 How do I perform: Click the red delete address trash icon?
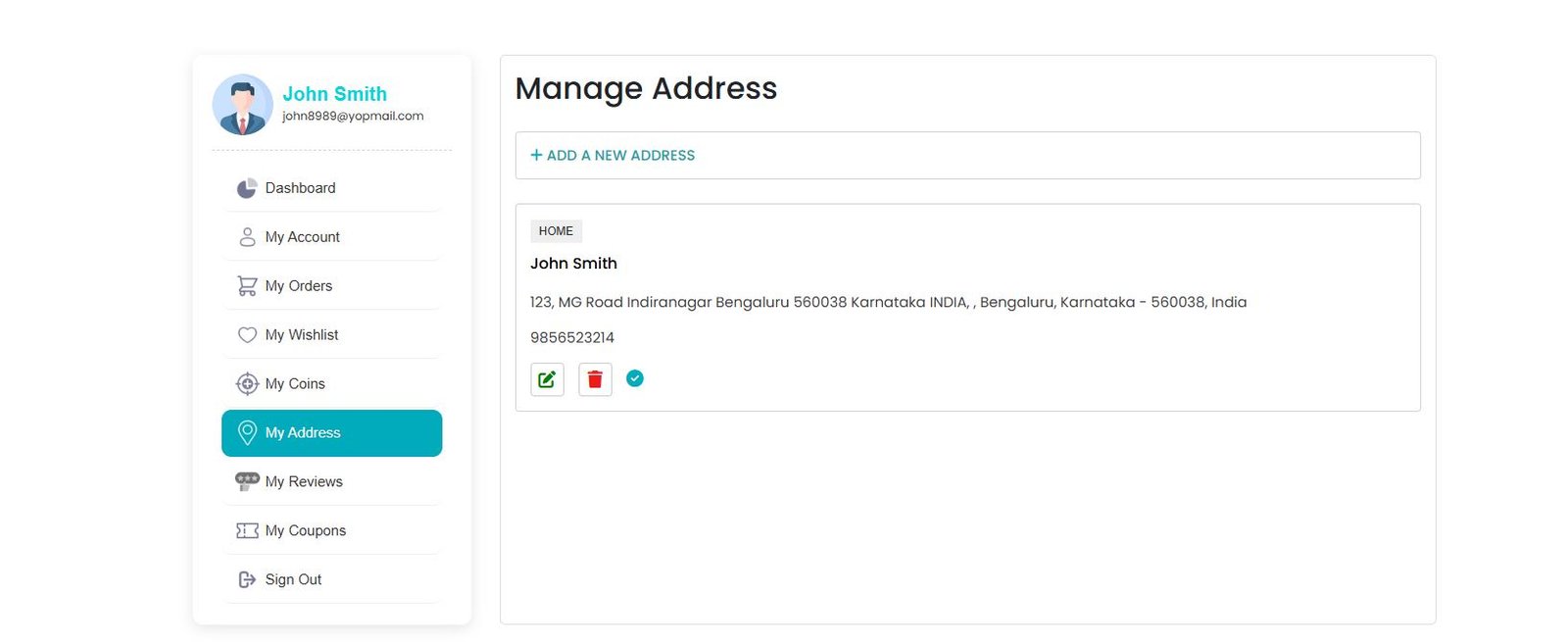pyautogui.click(x=595, y=379)
